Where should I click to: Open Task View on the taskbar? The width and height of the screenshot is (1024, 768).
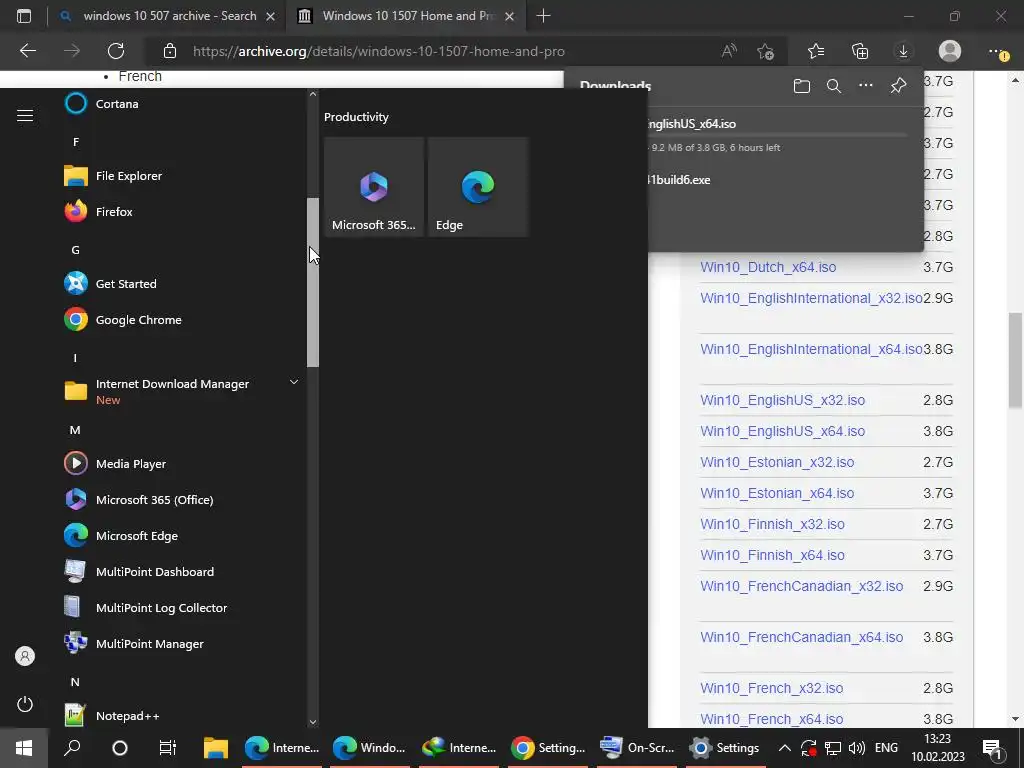pyautogui.click(x=168, y=748)
